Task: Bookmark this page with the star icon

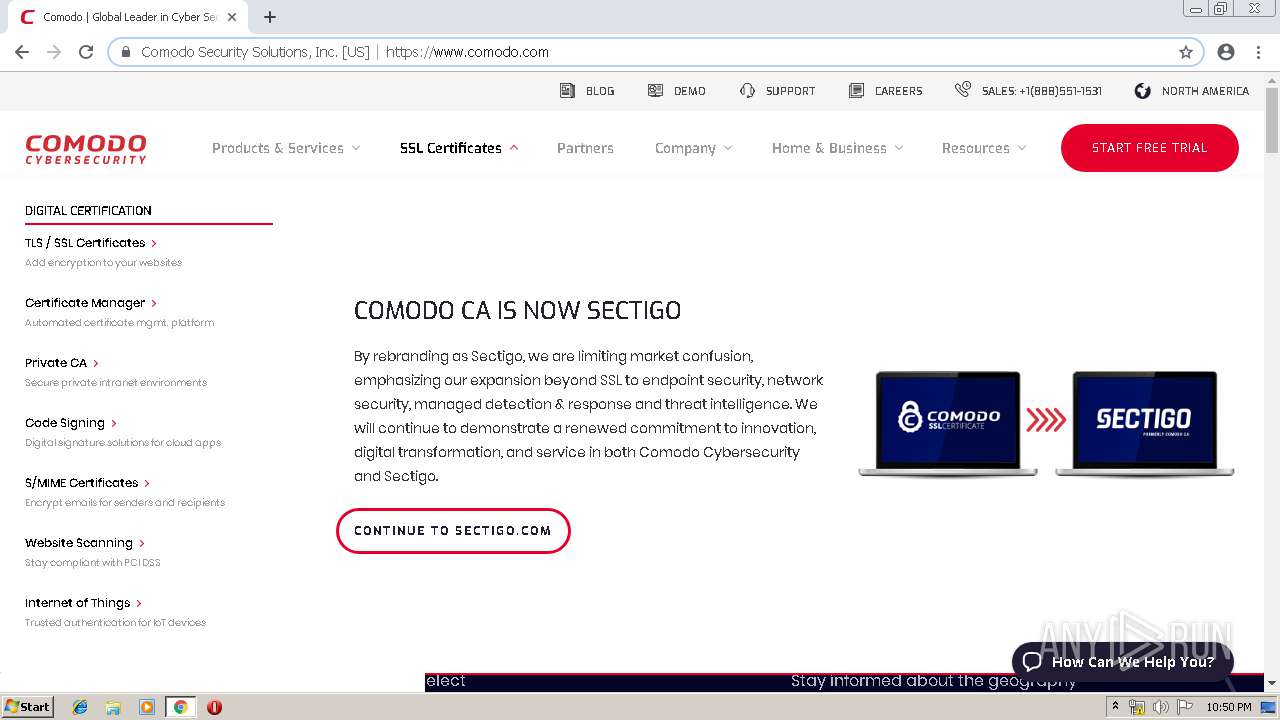Action: tap(1186, 52)
